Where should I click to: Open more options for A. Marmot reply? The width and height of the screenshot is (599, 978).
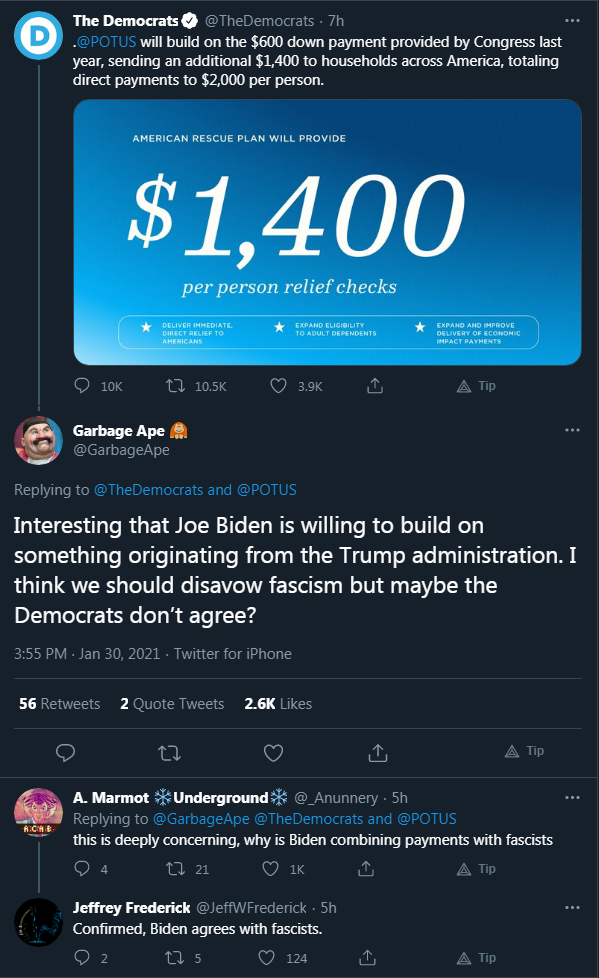572,798
